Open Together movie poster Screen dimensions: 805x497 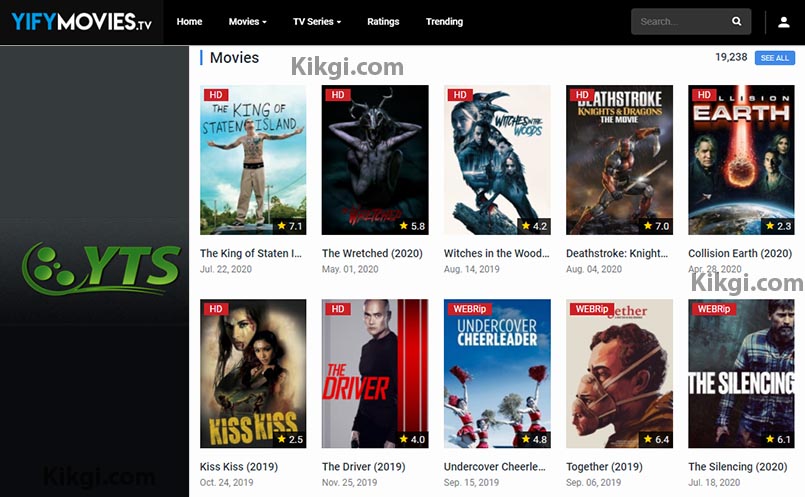(x=620, y=374)
